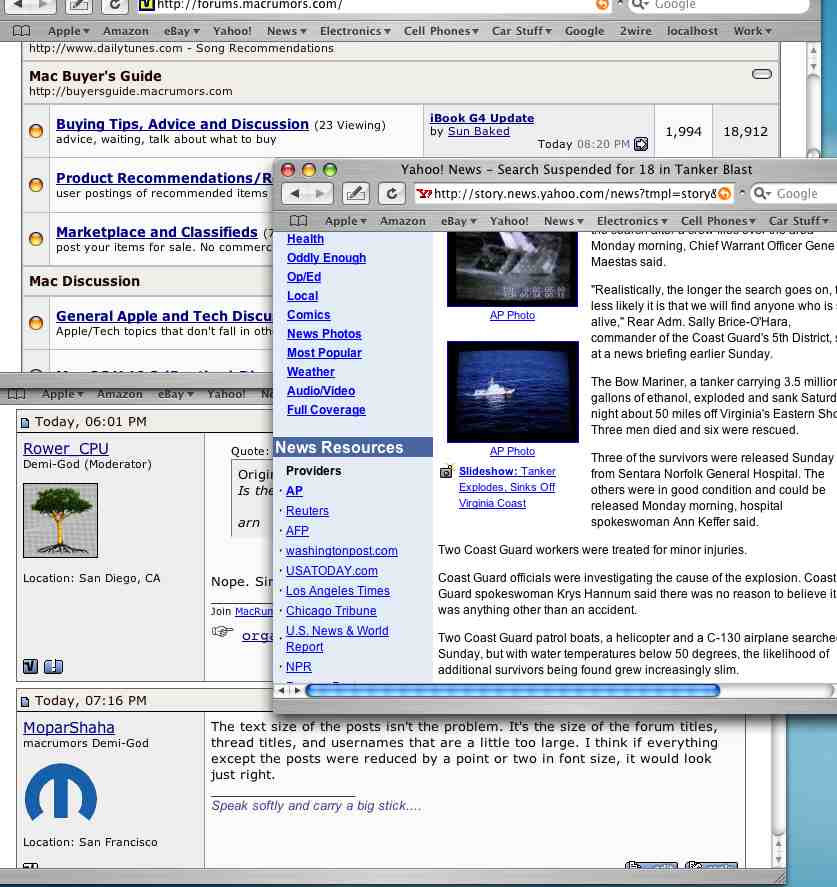Click the Coast Guard boat AP photo thumbnail
The width and height of the screenshot is (837, 887).
(512, 391)
